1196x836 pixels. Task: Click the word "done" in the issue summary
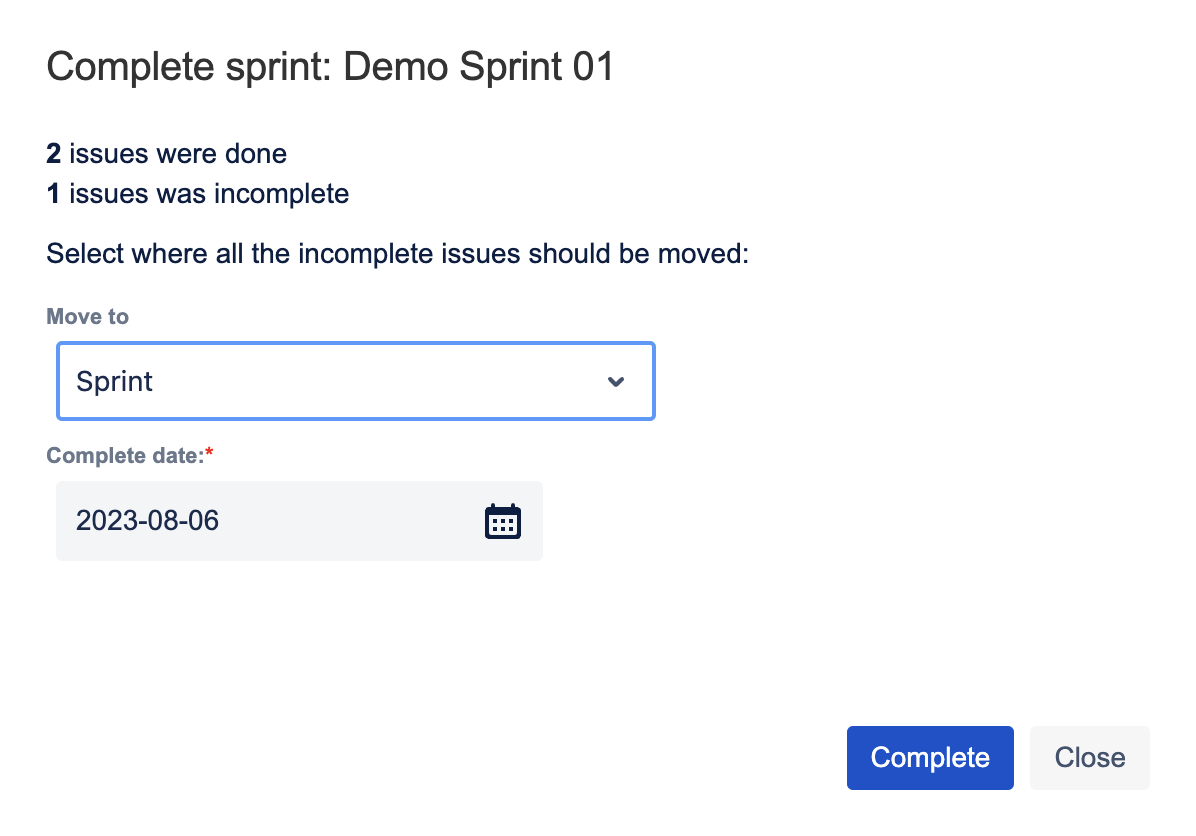pos(258,154)
